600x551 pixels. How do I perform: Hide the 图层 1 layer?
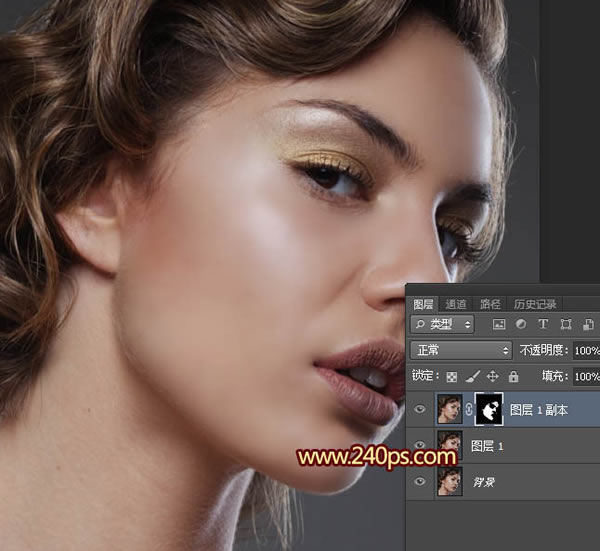tap(420, 445)
